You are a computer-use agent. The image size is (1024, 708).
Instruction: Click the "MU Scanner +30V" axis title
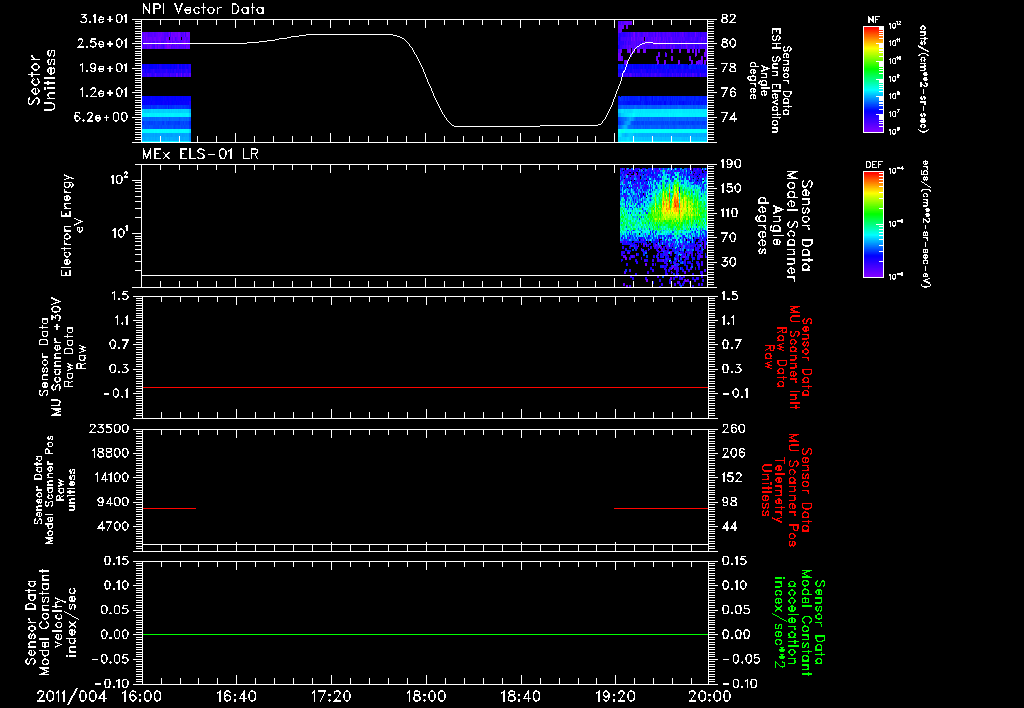pyautogui.click(x=61, y=357)
